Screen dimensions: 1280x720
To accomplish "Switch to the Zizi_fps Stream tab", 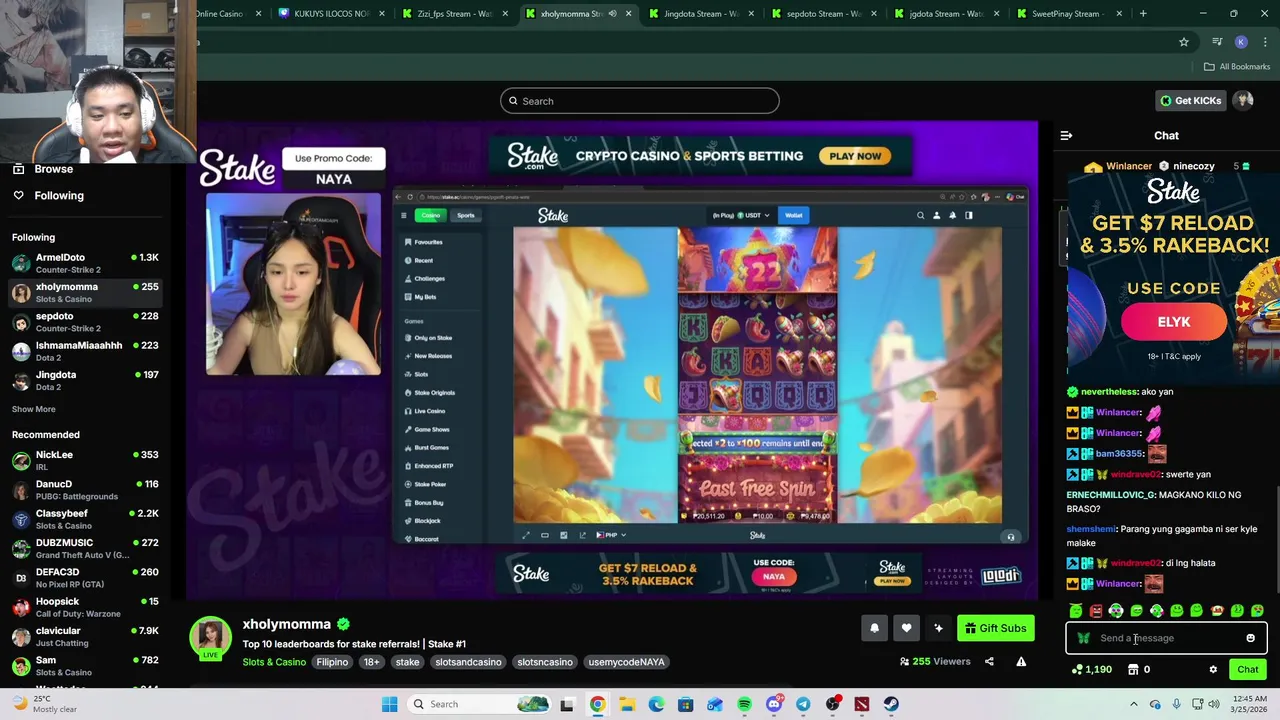I will 456,14.
